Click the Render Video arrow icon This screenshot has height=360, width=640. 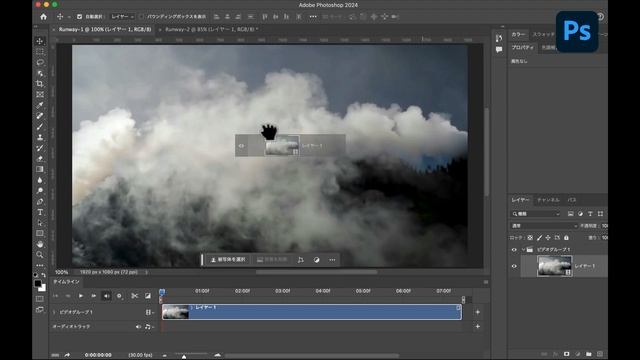(67, 355)
